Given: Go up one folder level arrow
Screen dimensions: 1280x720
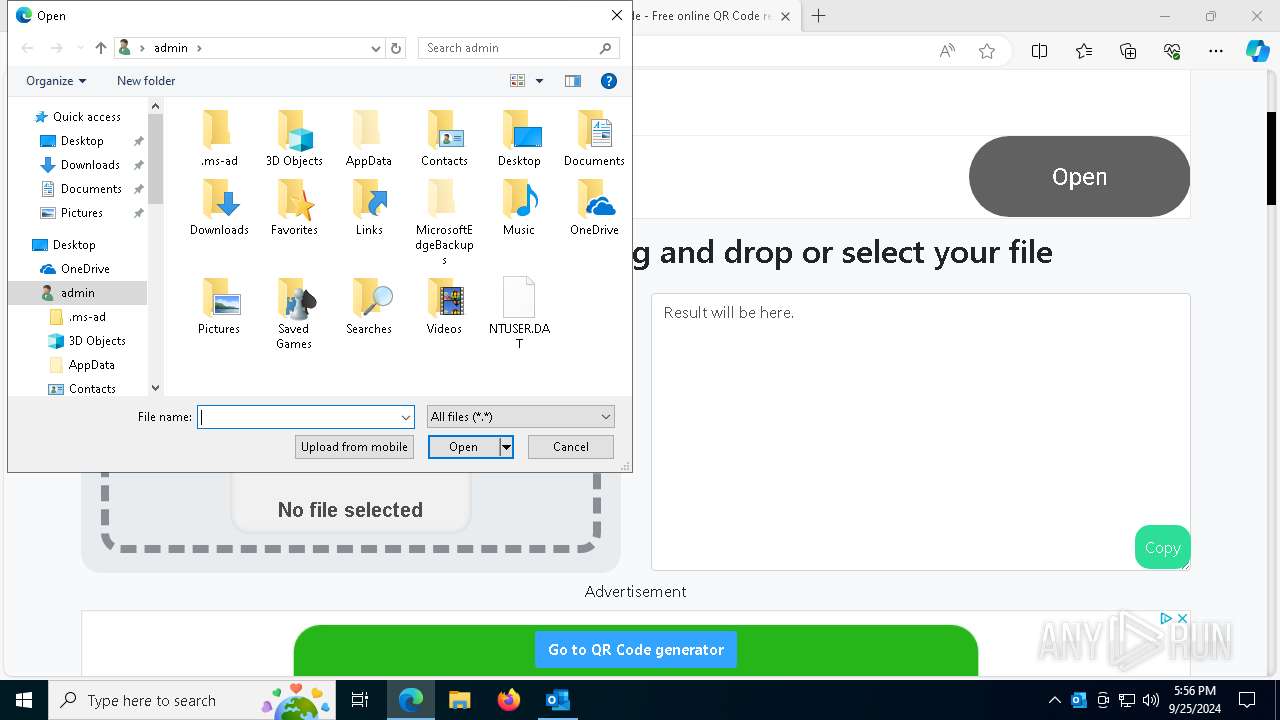Looking at the screenshot, I should click(x=101, y=48).
